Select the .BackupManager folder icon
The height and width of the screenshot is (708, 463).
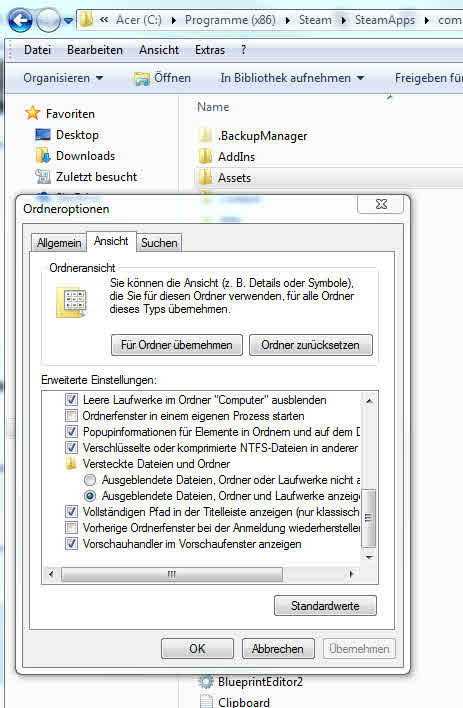pos(205,135)
